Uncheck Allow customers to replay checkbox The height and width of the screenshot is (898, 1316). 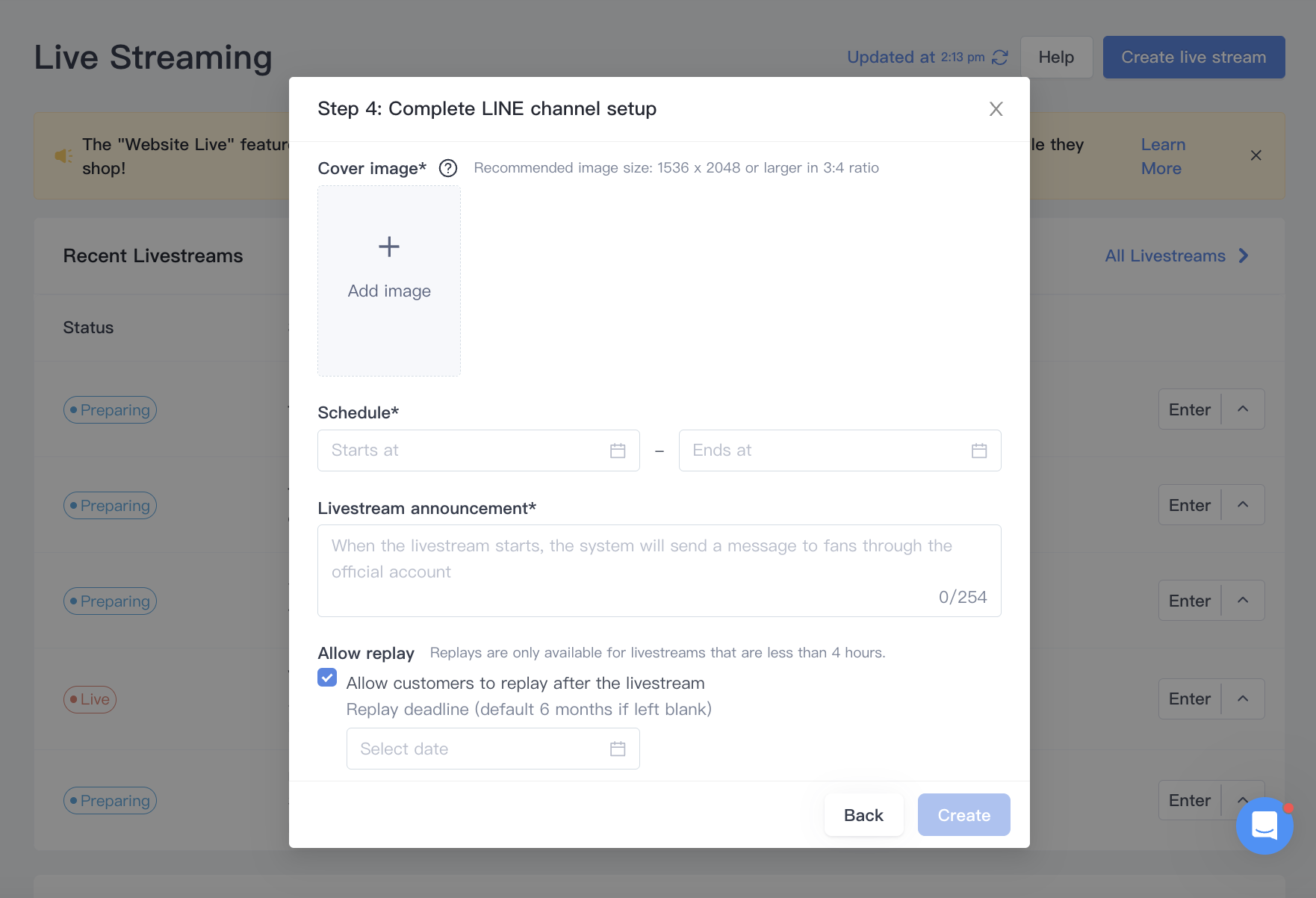click(327, 678)
